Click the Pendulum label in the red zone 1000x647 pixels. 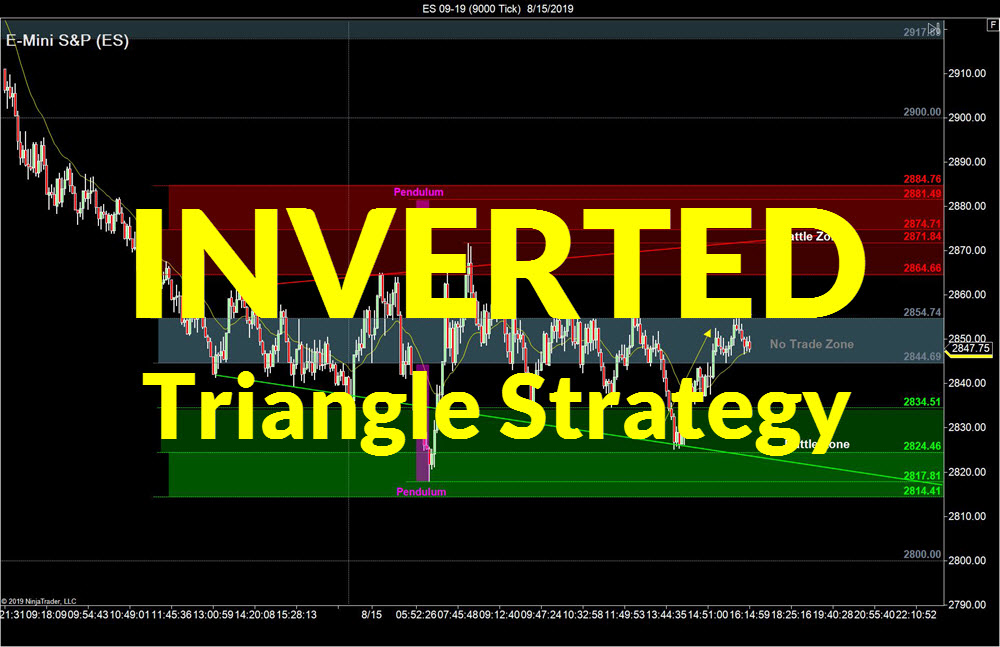coord(418,192)
